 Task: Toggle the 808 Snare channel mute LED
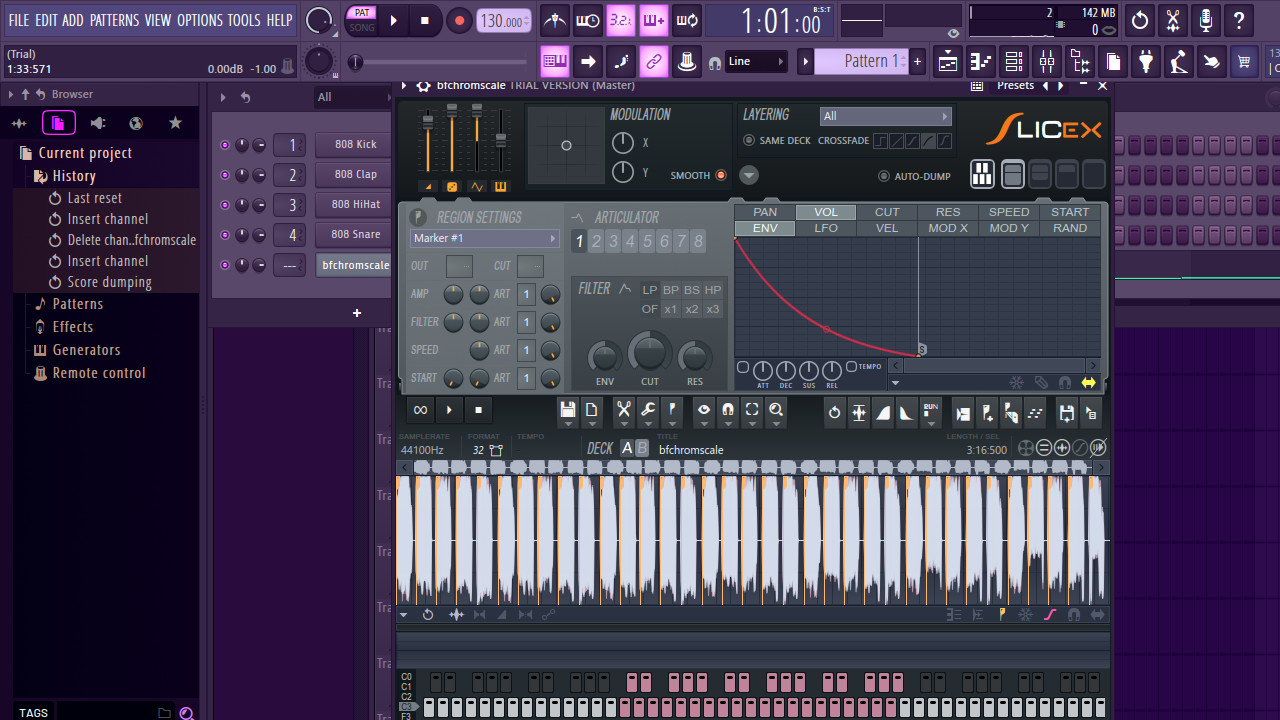(224, 235)
